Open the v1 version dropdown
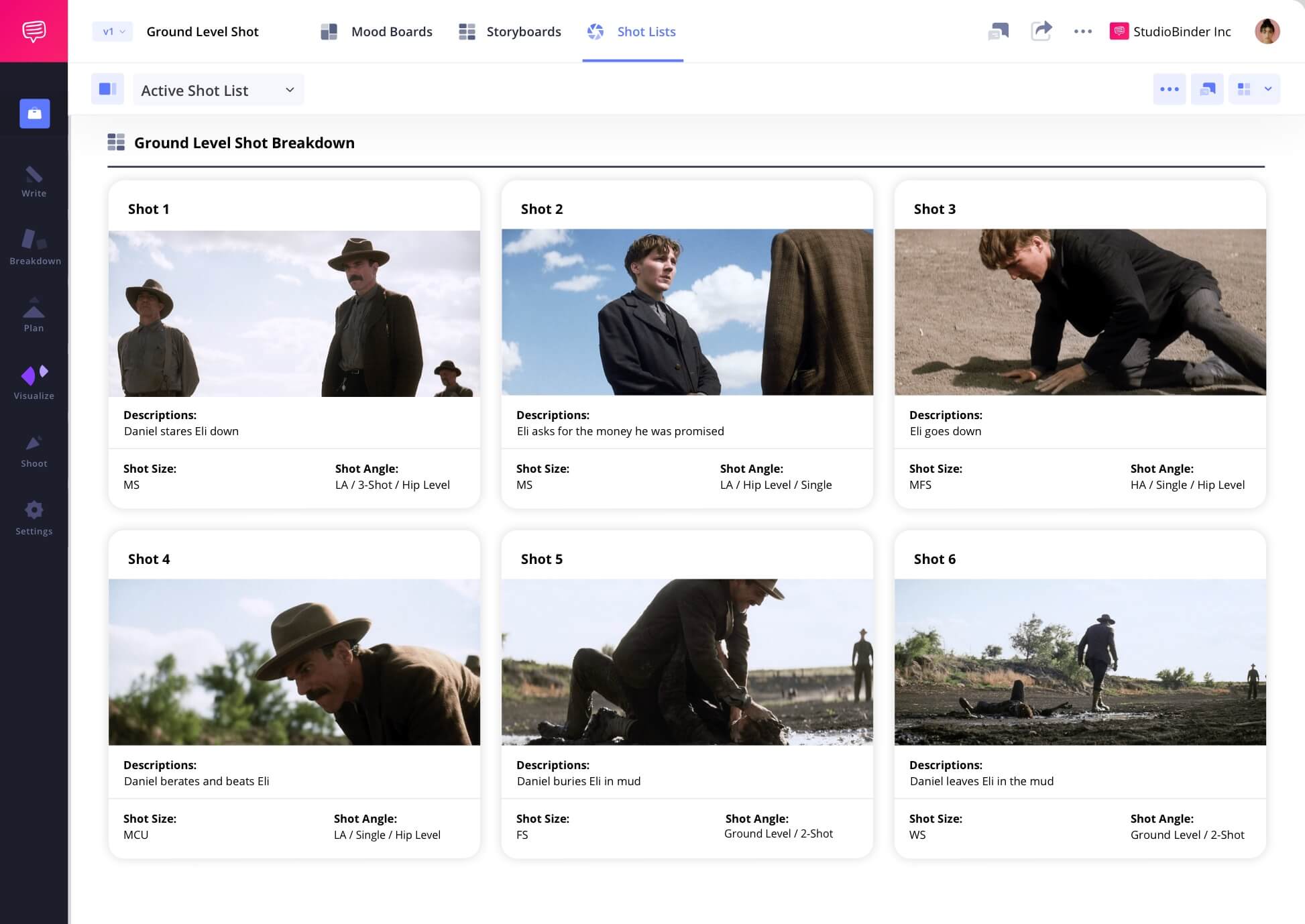The height and width of the screenshot is (924, 1305). click(113, 32)
